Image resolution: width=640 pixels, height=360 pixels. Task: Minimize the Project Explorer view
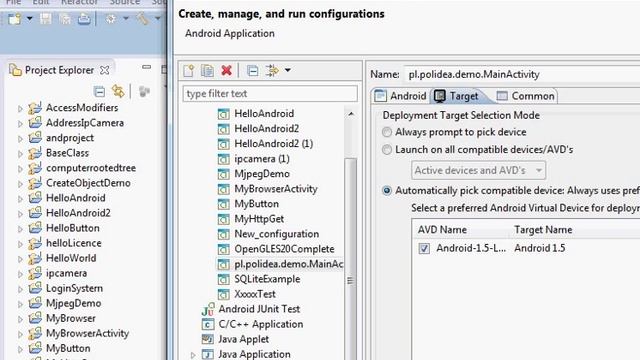[147, 67]
